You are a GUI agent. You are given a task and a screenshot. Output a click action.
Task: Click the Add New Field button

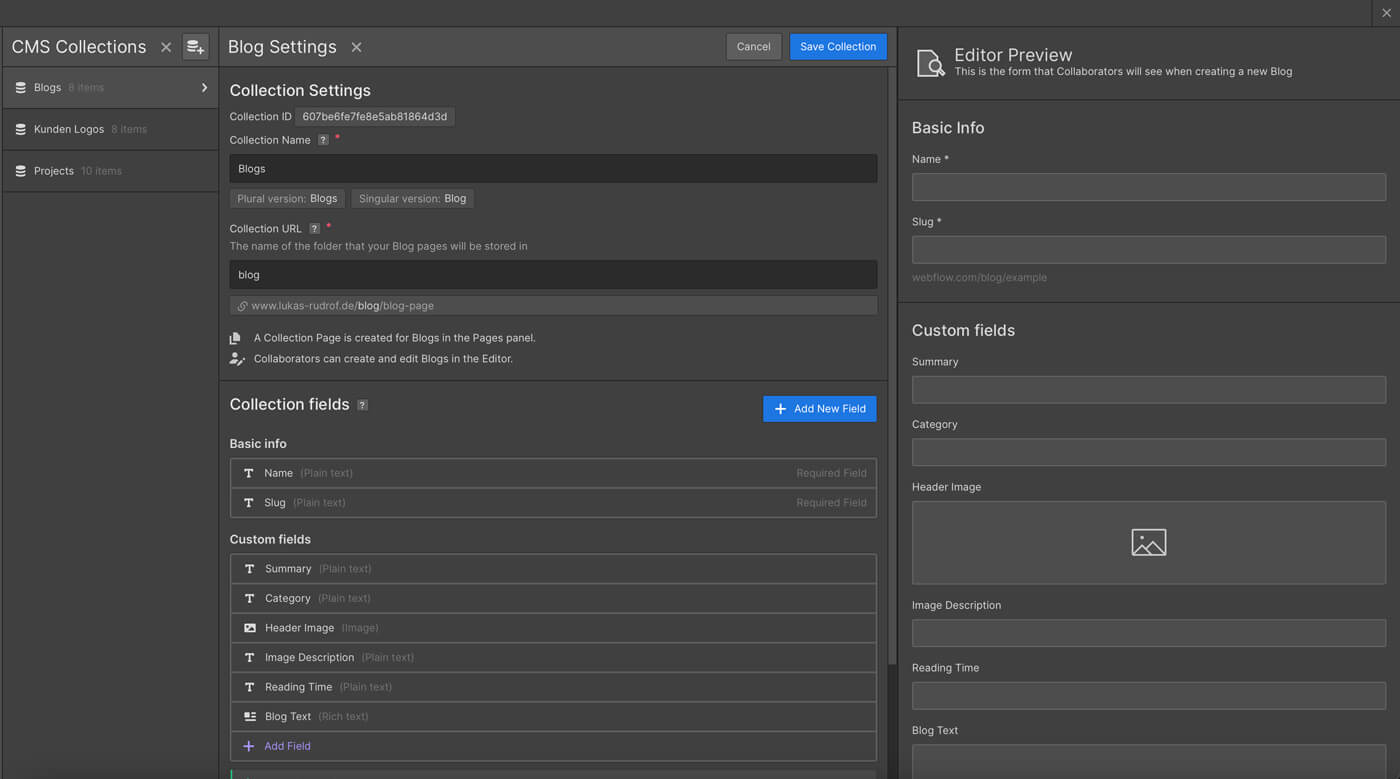tap(819, 408)
